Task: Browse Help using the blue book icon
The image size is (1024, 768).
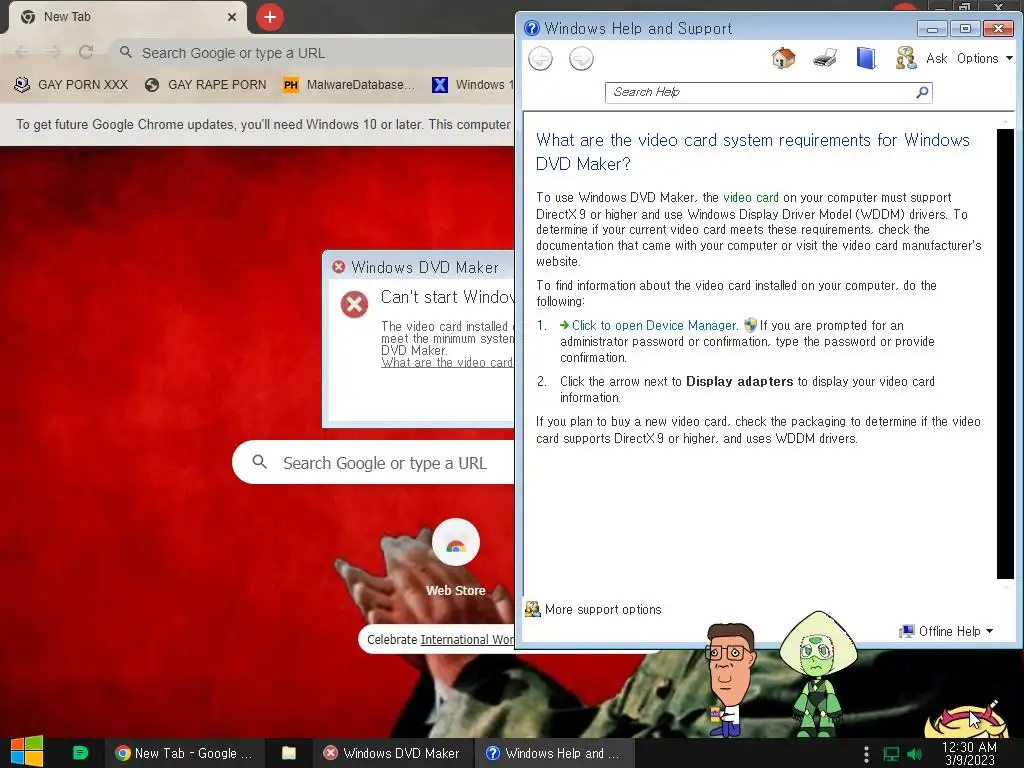Action: (x=866, y=58)
